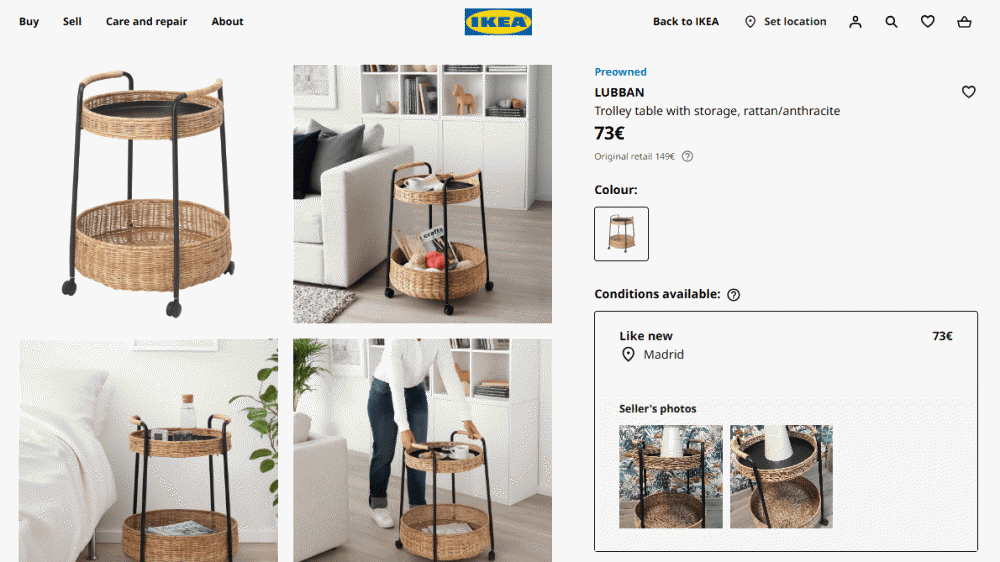The image size is (1000, 562).
Task: Click the IKEA logo
Action: pos(498,22)
